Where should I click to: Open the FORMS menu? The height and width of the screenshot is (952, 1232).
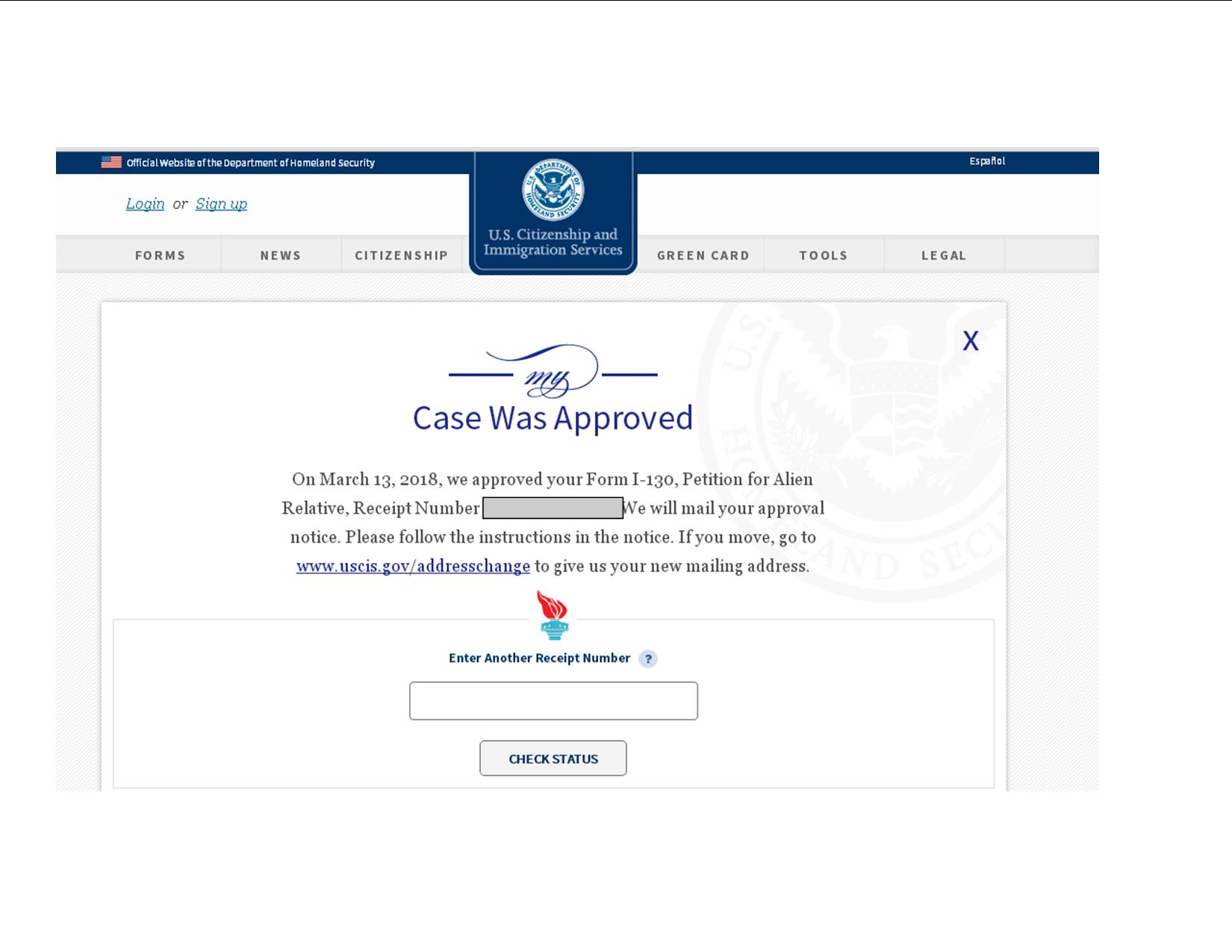(x=160, y=255)
